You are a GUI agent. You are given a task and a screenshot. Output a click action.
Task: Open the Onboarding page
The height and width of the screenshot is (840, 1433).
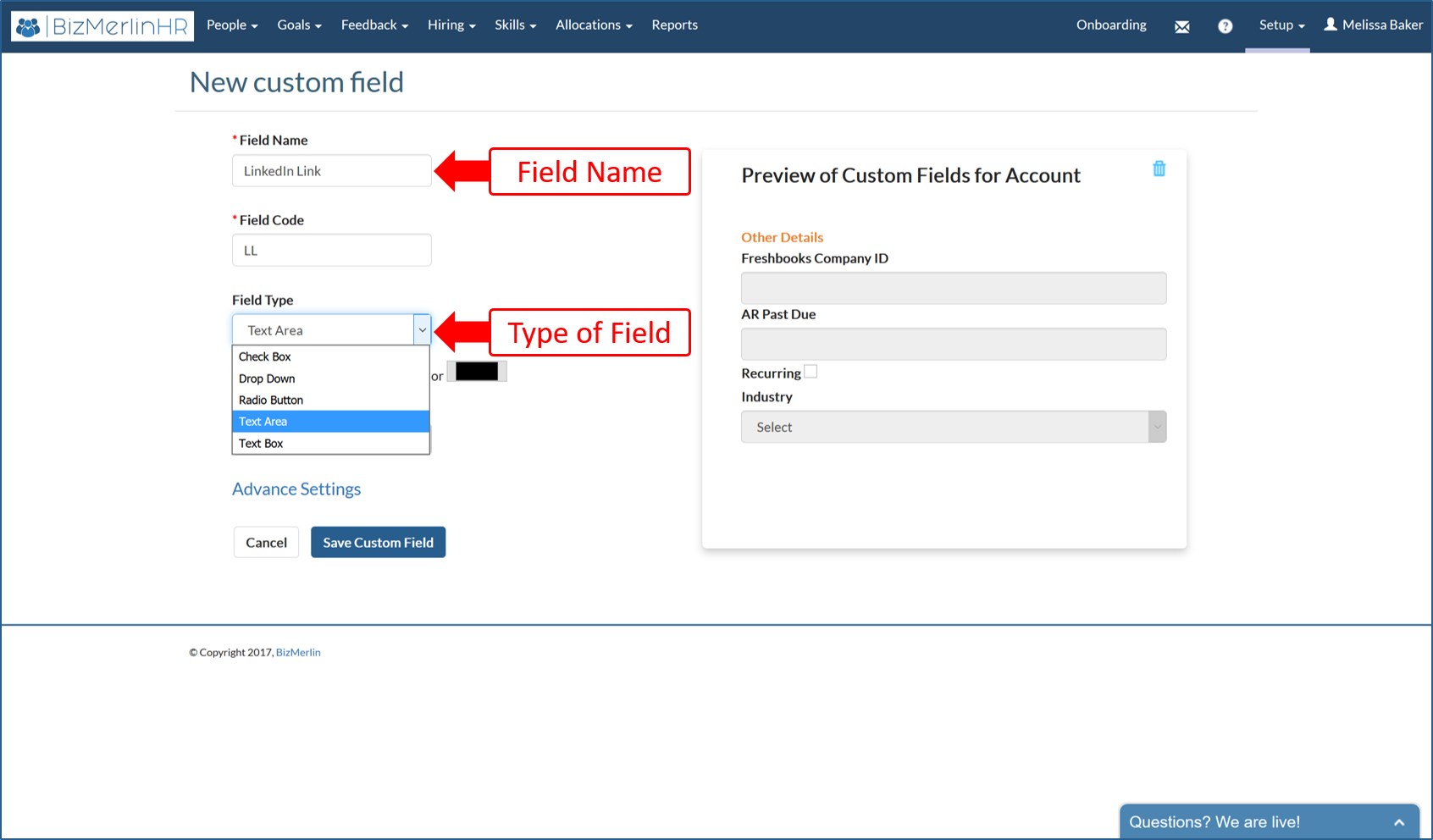[x=1111, y=25]
